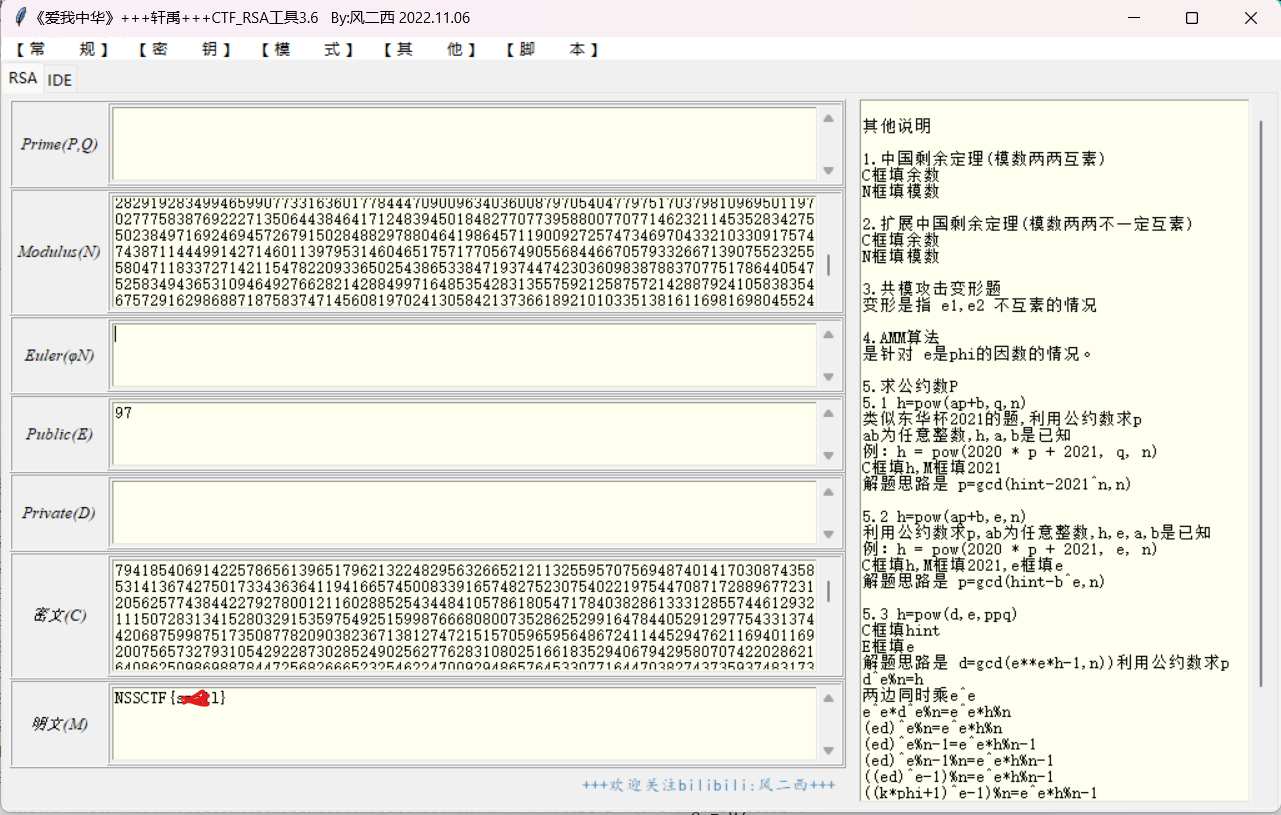Click the up arrow of the 明文(M) scrollbar
The width and height of the screenshot is (1281, 815).
828,698
